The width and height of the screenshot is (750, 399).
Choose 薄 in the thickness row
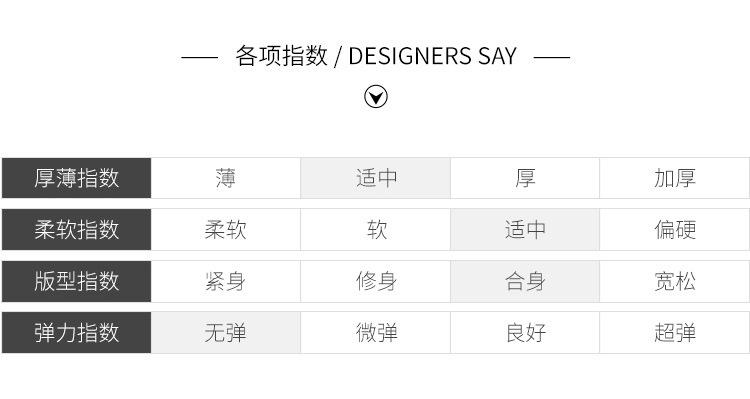pos(226,178)
